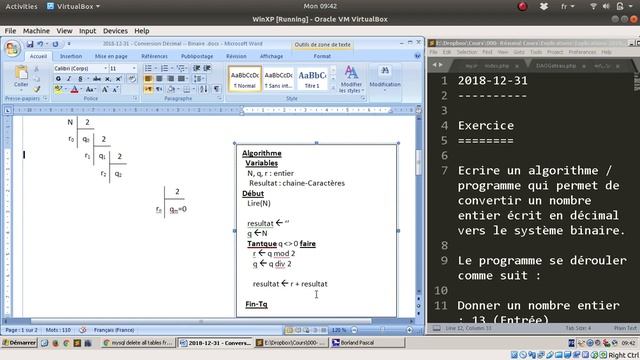
Task: Align text right
Action: [170, 79]
